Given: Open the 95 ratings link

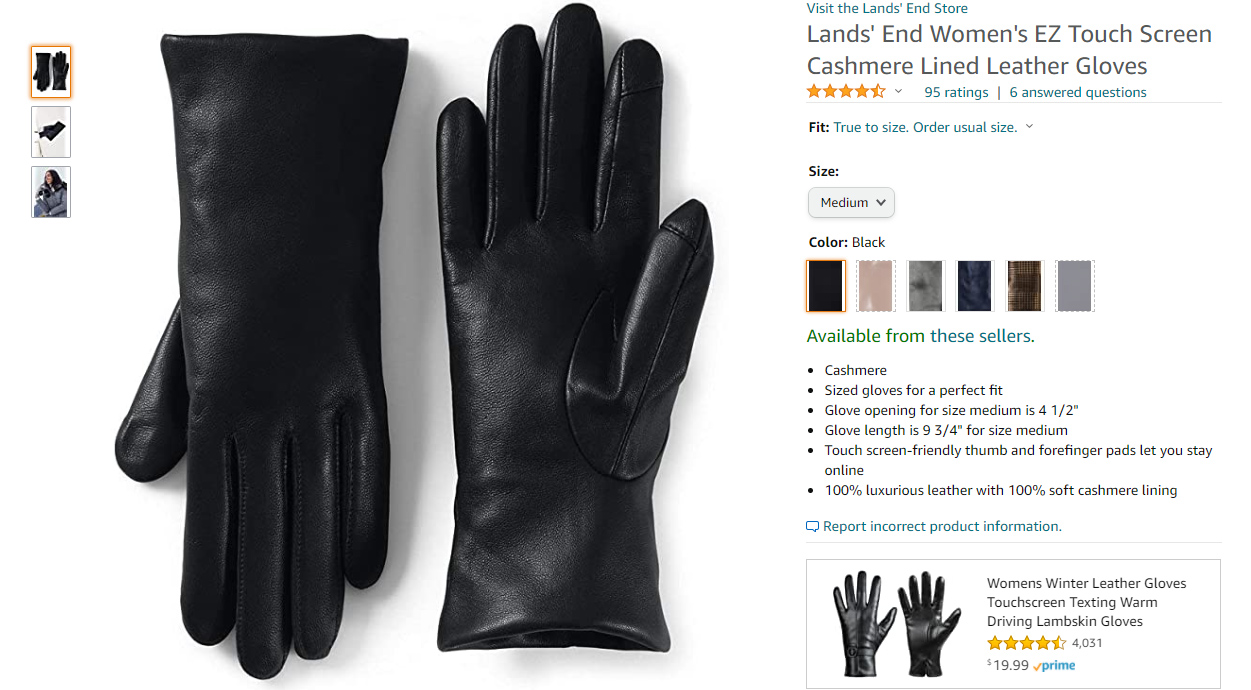Looking at the screenshot, I should [956, 92].
